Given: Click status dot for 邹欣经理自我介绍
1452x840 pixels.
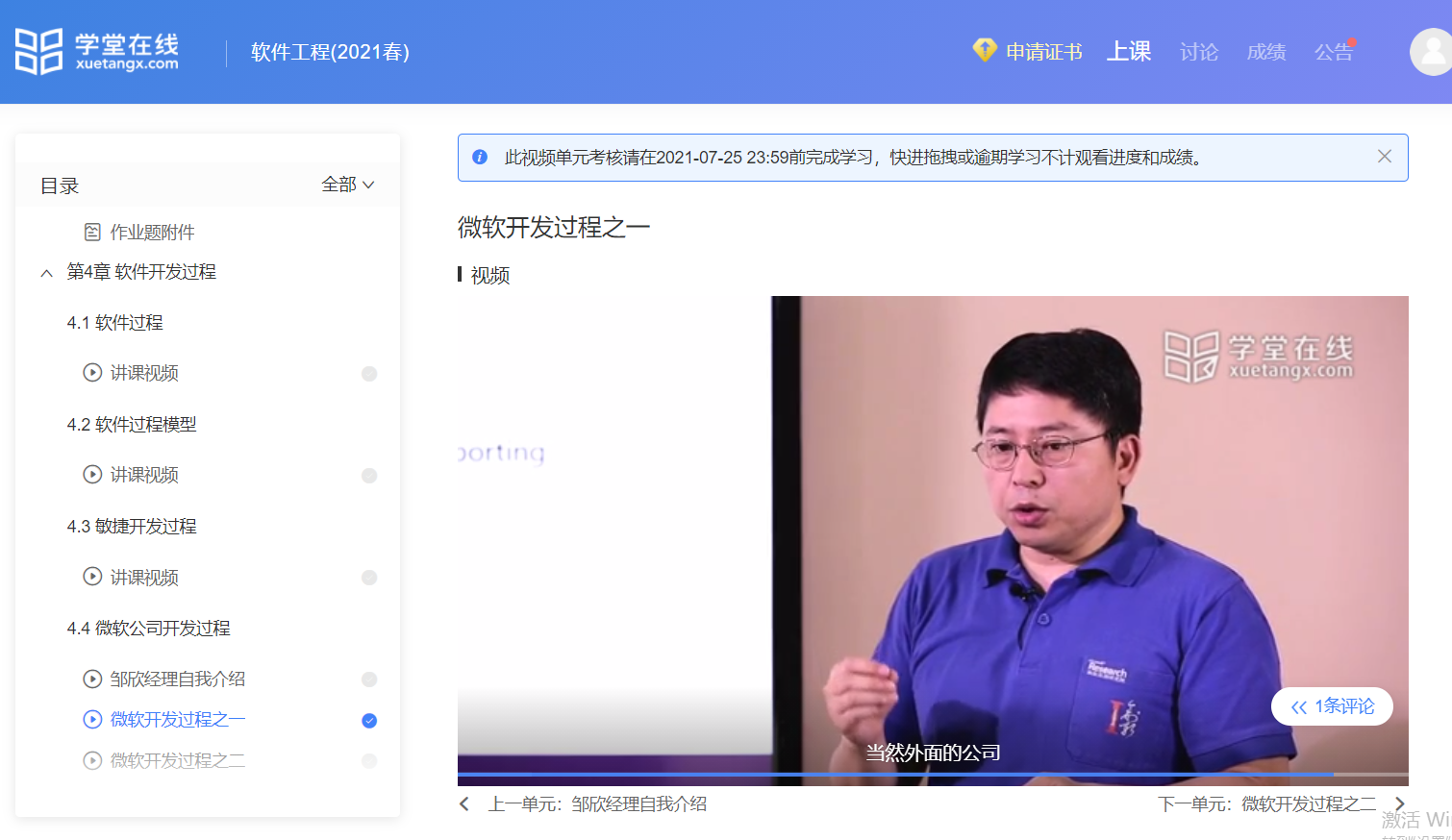Looking at the screenshot, I should [369, 679].
